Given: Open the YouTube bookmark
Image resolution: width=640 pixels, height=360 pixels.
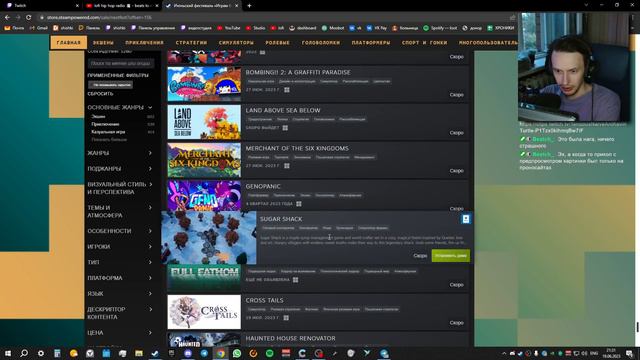Looking at the screenshot, I should click(x=229, y=28).
